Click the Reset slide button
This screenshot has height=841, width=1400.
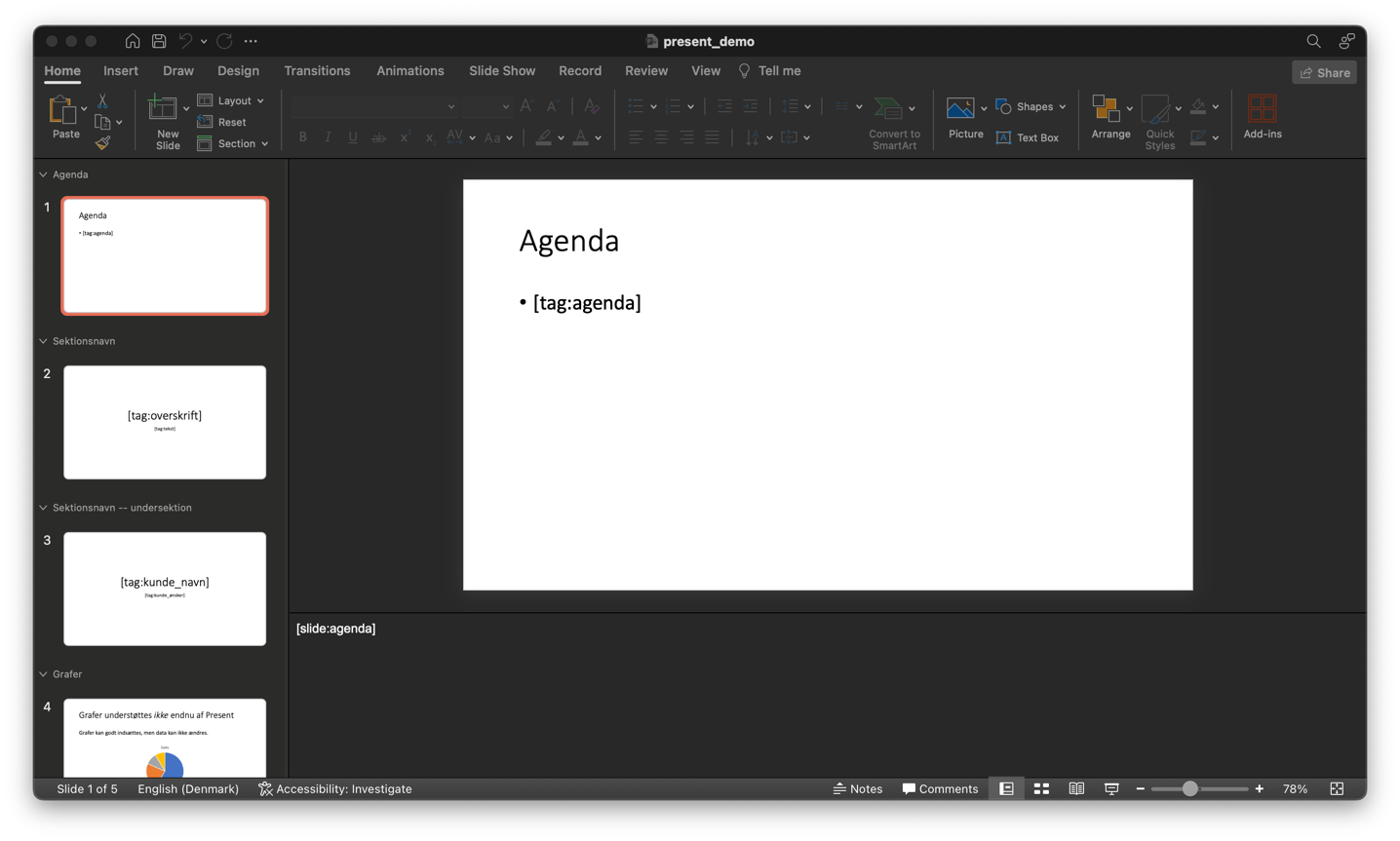tap(222, 122)
